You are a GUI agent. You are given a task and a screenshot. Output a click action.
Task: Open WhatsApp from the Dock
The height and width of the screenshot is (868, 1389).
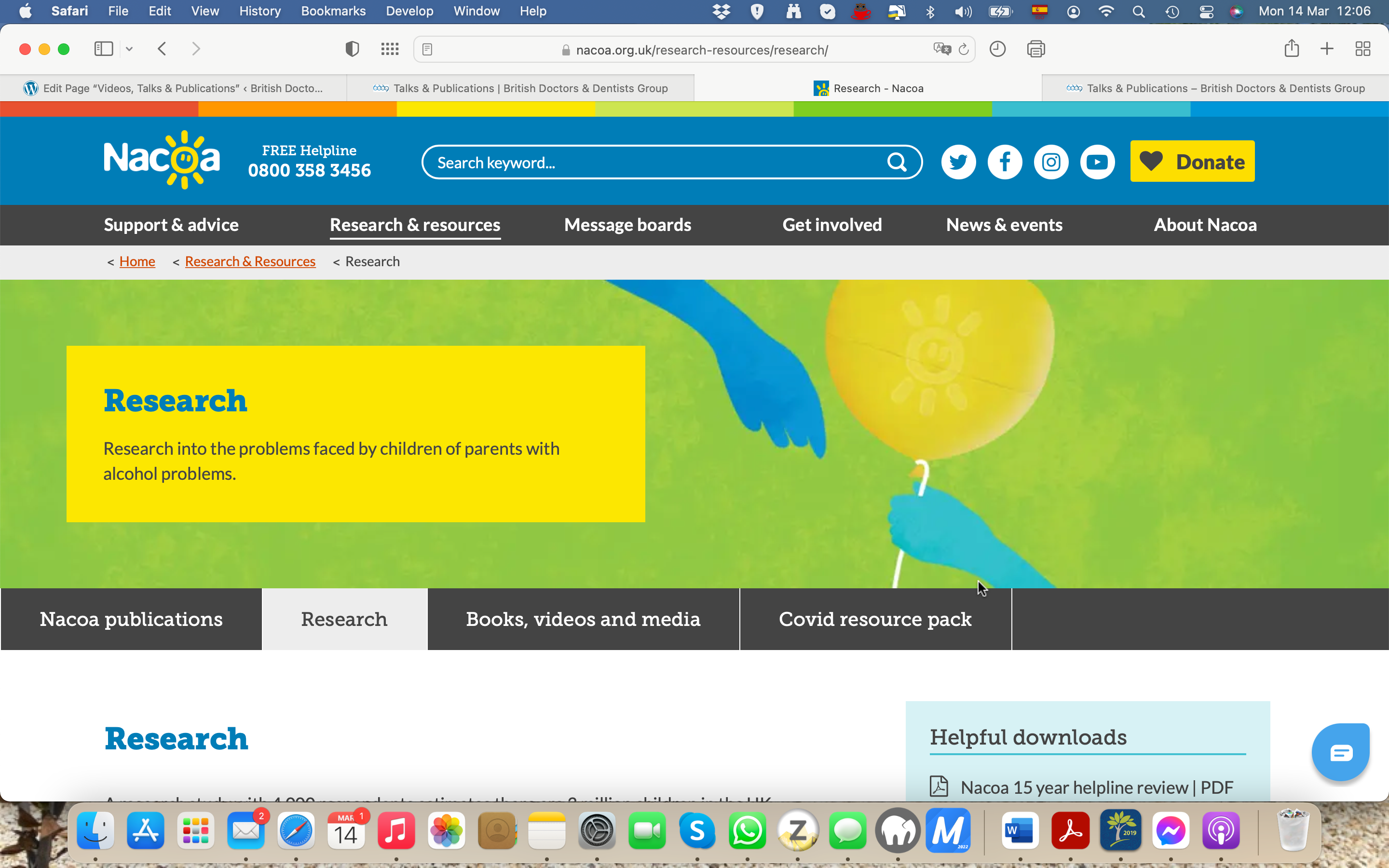747,830
